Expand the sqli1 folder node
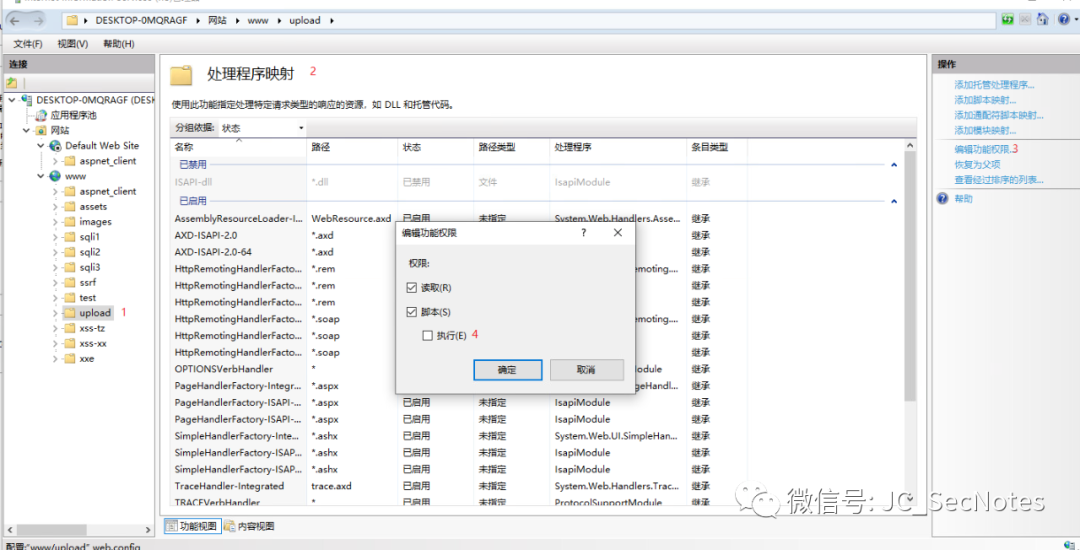 click(55, 237)
